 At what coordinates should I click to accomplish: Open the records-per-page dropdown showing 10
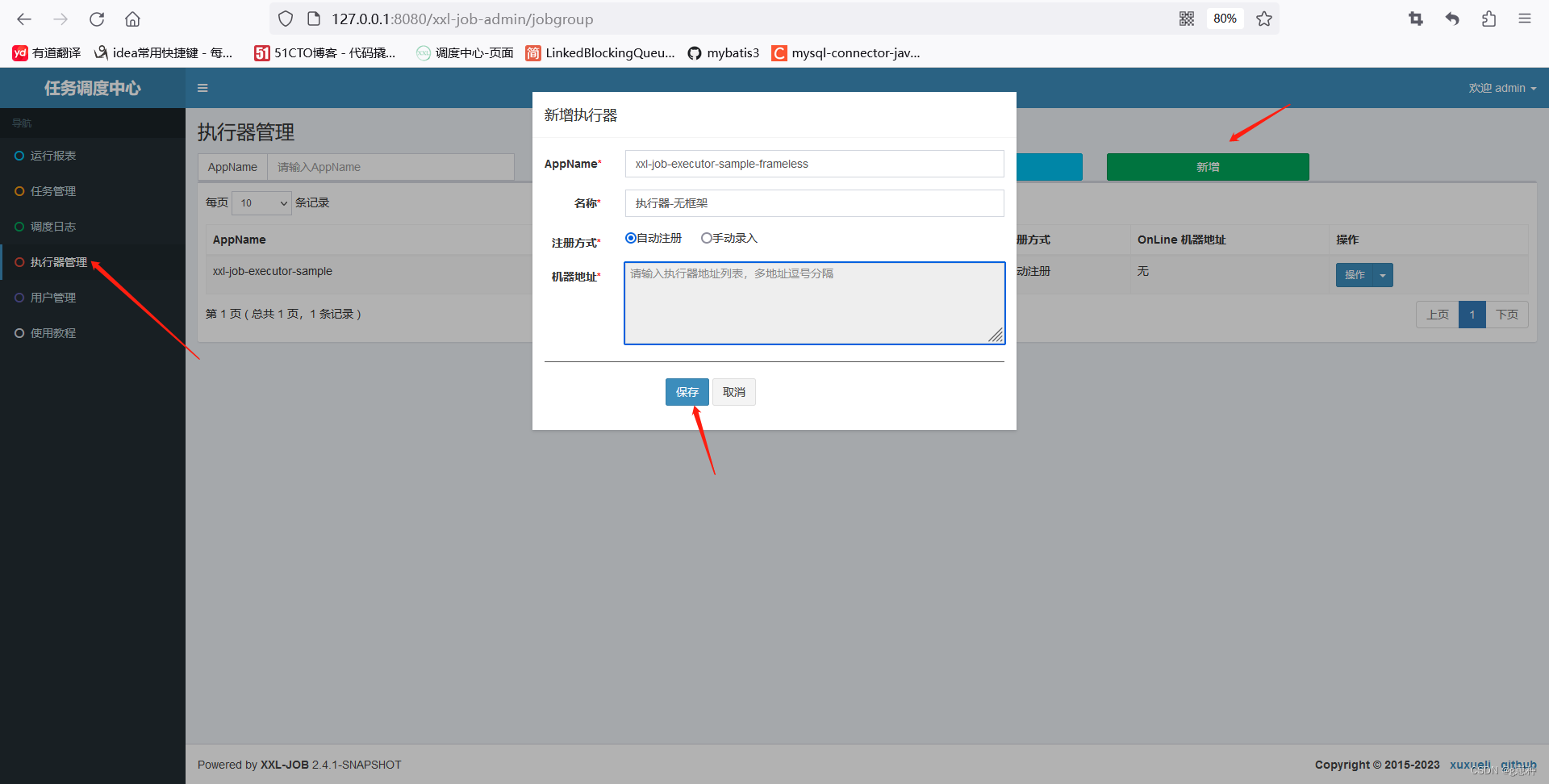click(x=261, y=202)
